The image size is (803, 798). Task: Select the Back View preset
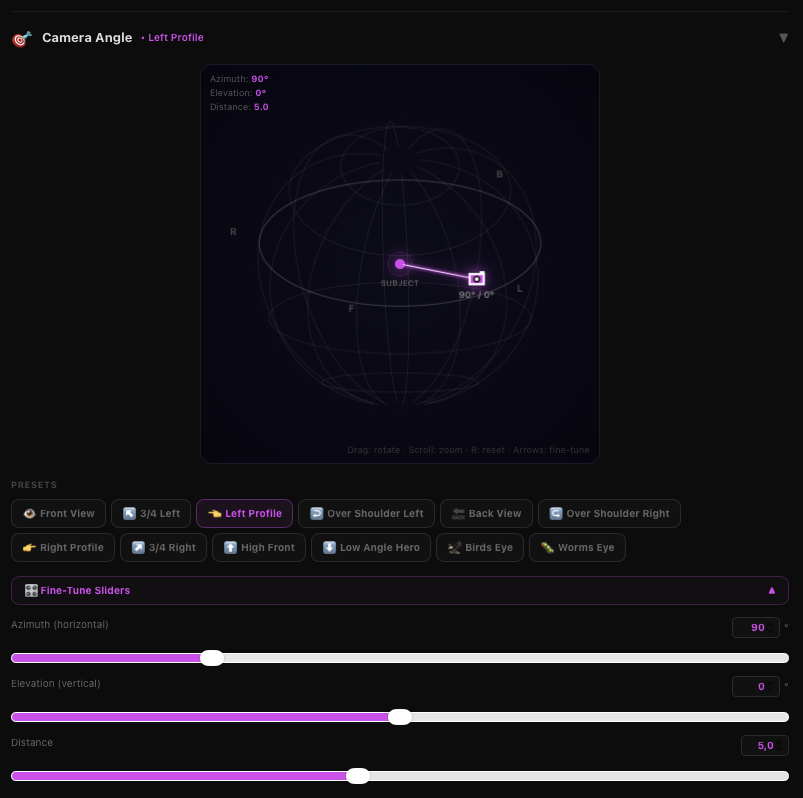pos(485,514)
